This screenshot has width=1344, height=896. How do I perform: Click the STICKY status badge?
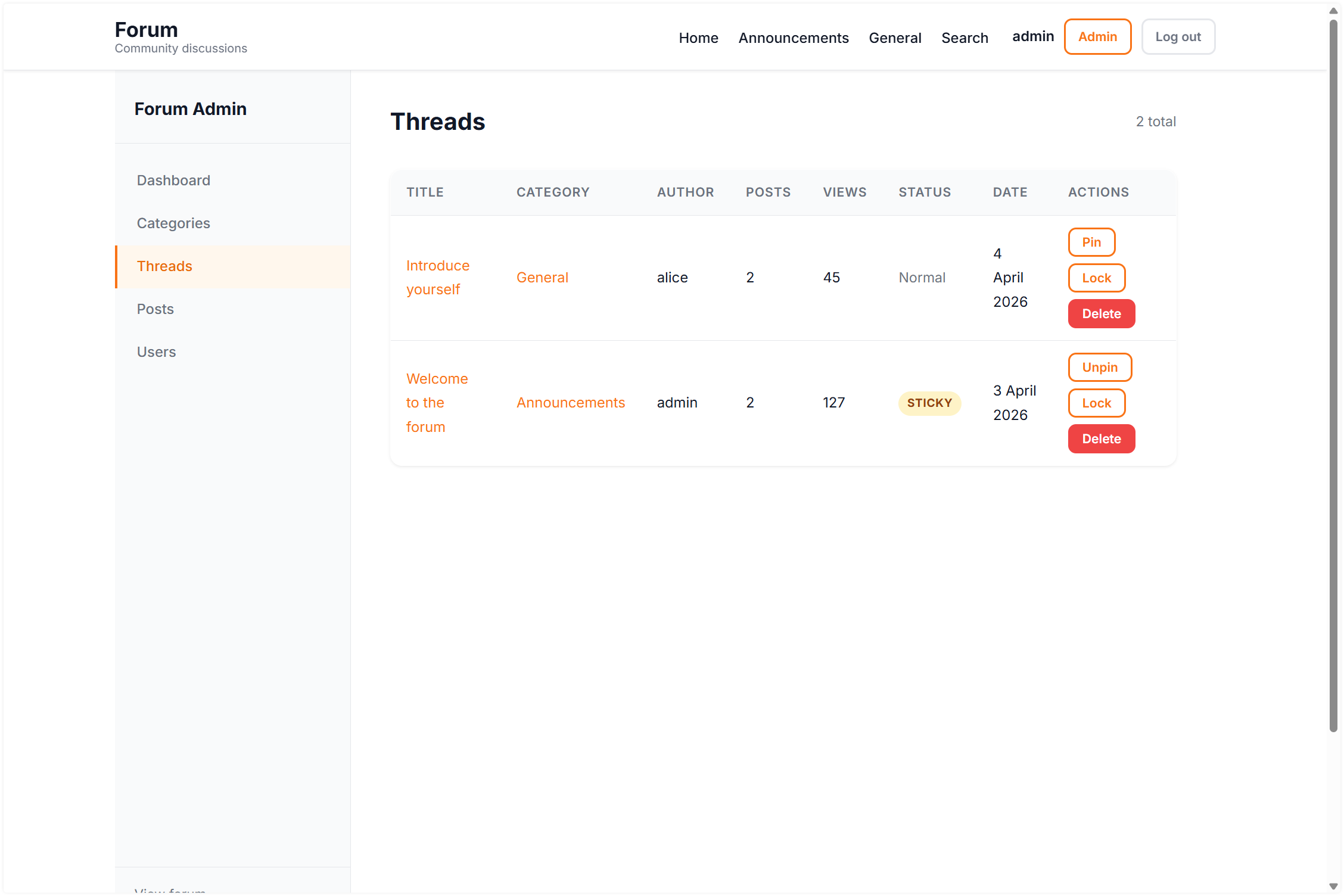(x=929, y=403)
